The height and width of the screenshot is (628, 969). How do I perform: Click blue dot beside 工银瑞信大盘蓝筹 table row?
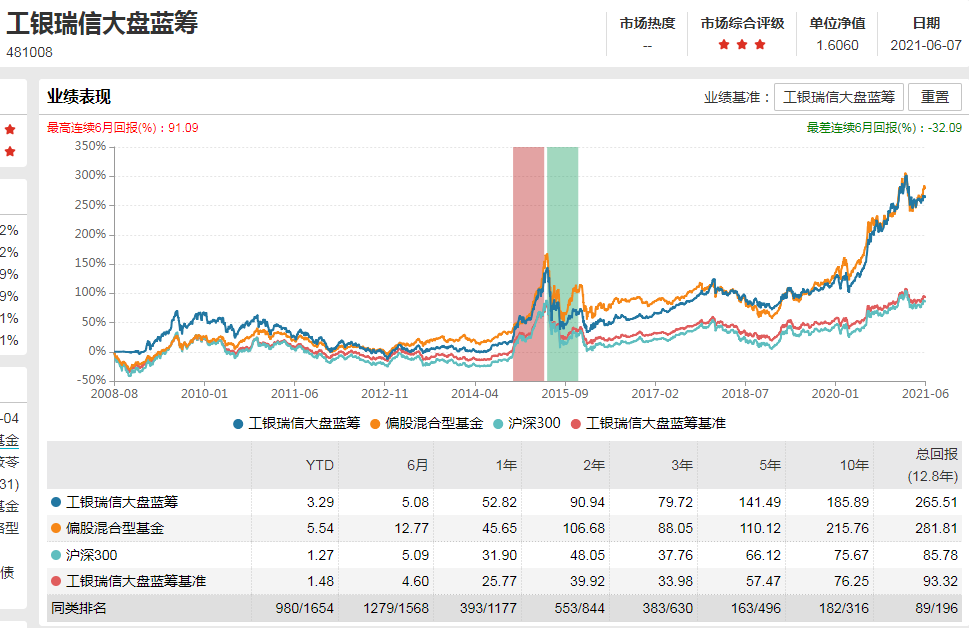pyautogui.click(x=56, y=502)
